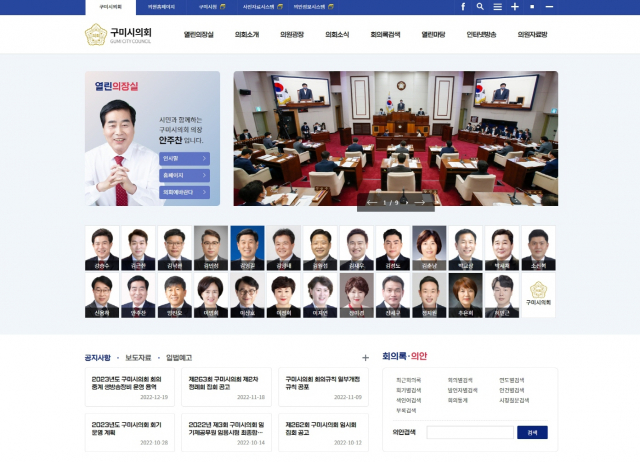640x462 pixels.
Task: Switch to the 보도자료 tab
Action: [x=138, y=357]
